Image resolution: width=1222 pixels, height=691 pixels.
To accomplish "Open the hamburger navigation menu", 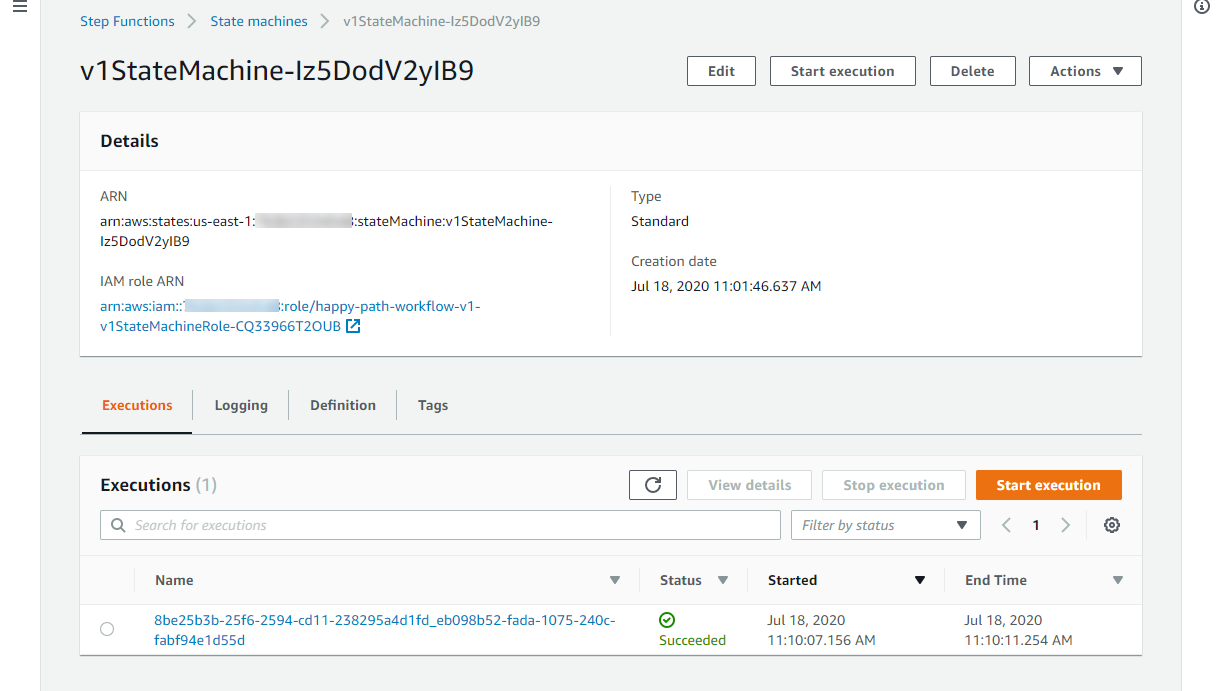I will [19, 7].
